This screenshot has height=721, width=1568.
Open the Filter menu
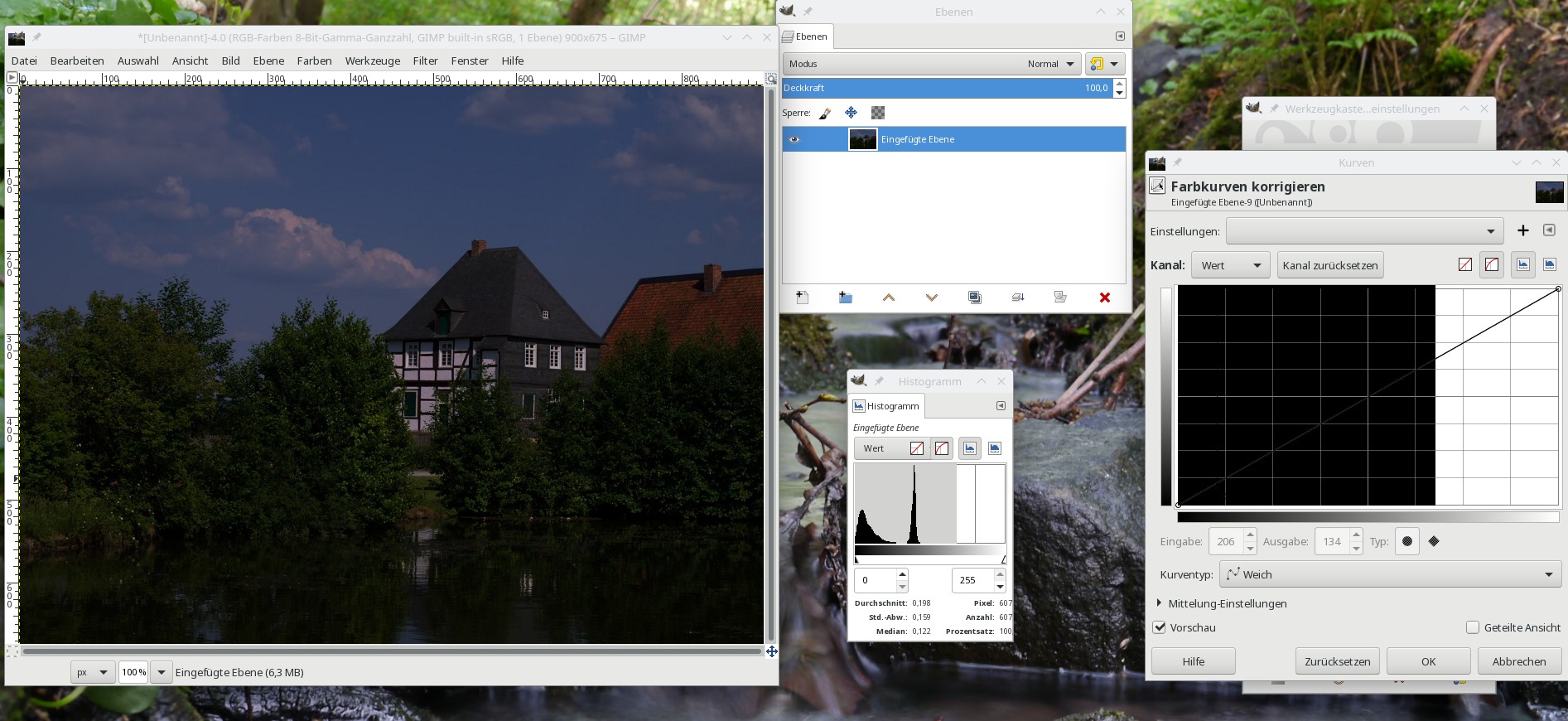pyautogui.click(x=425, y=60)
